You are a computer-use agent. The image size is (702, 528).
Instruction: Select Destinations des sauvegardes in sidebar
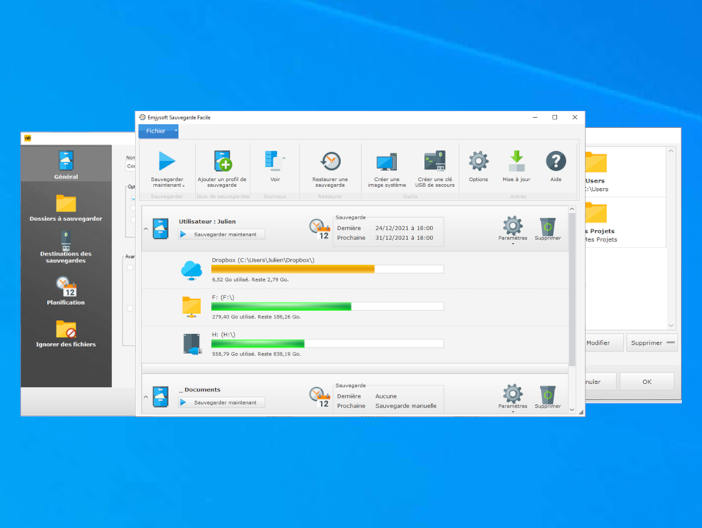pos(66,247)
